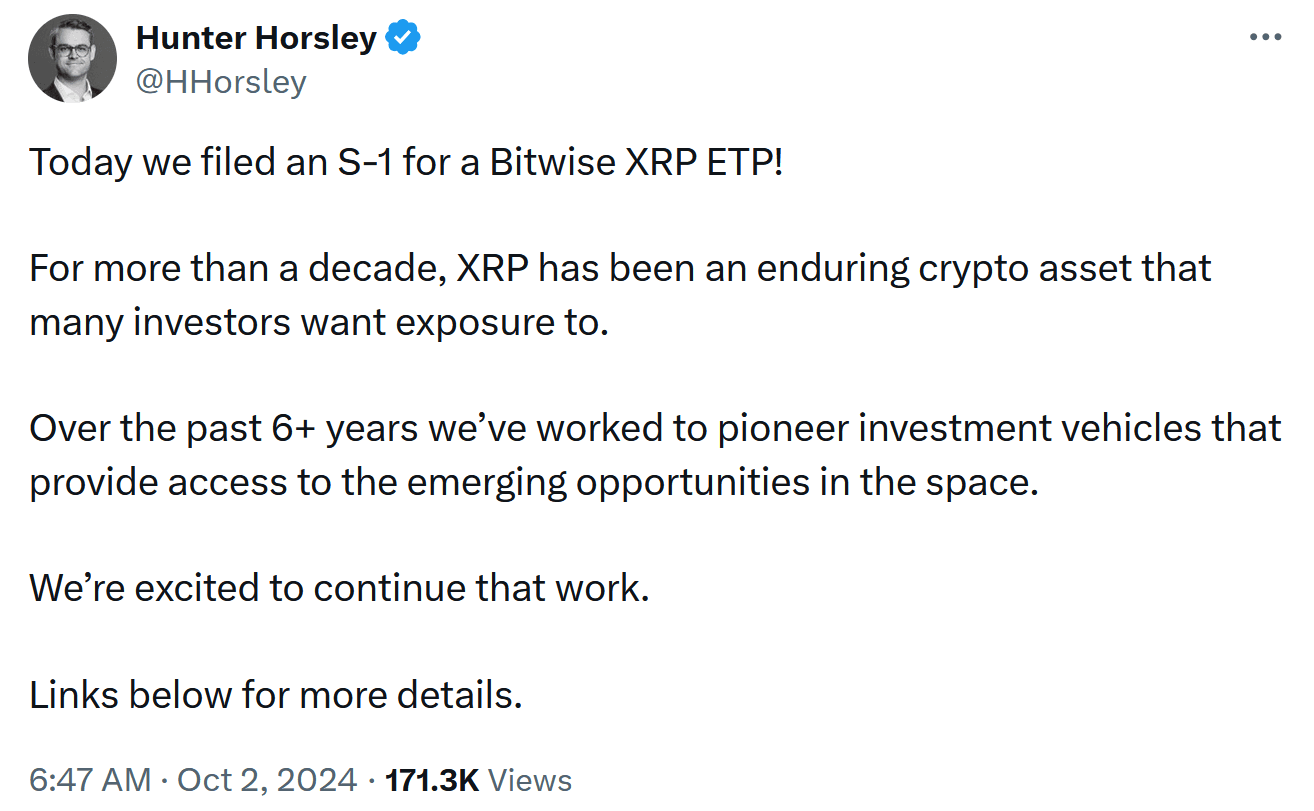1314x811 pixels.
Task: Open Hunter Horsley's profile photo
Action: coord(73,60)
